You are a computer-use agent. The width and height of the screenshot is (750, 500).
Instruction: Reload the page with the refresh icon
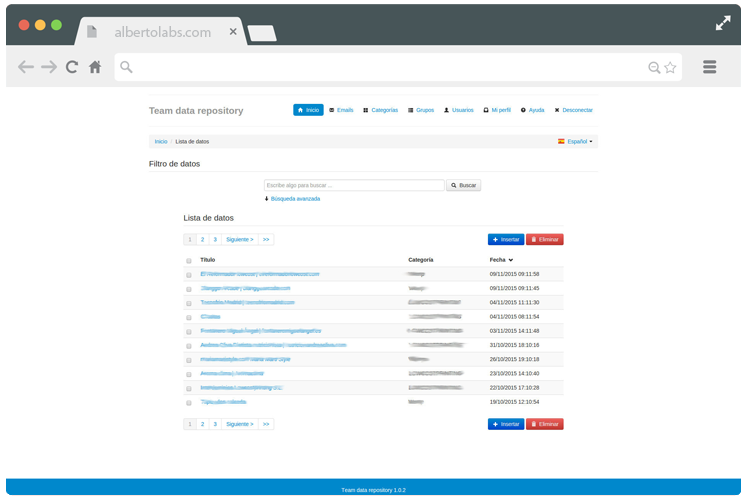click(72, 67)
